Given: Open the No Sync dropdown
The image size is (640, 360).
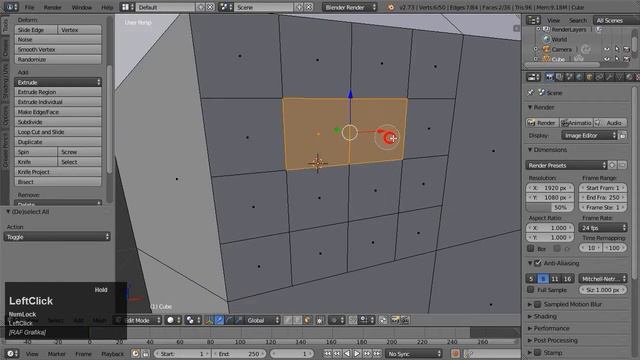Looking at the screenshot, I should pyautogui.click(x=414, y=354).
